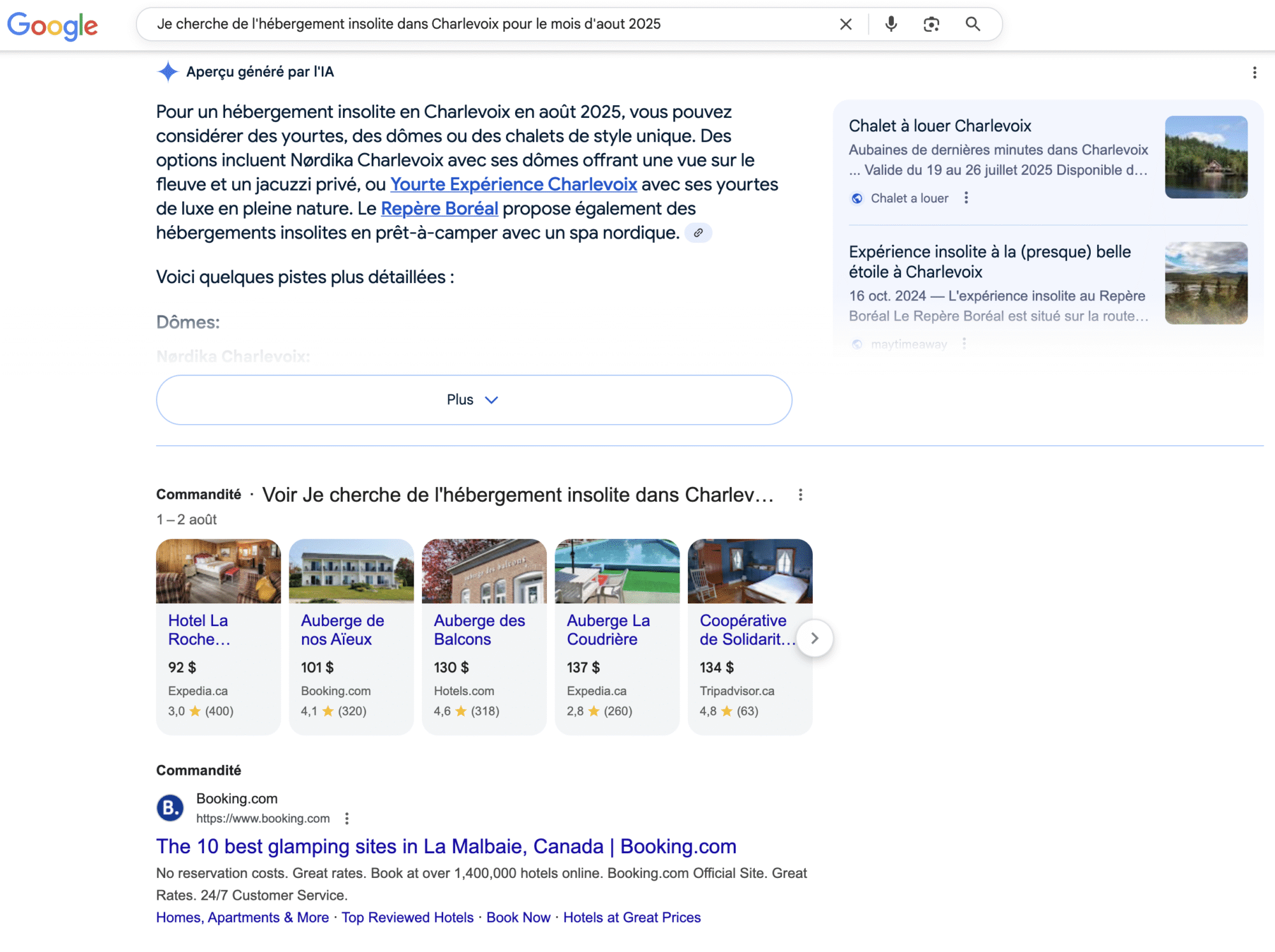1275x952 pixels.
Task: Click the Google logo
Action: click(x=52, y=26)
